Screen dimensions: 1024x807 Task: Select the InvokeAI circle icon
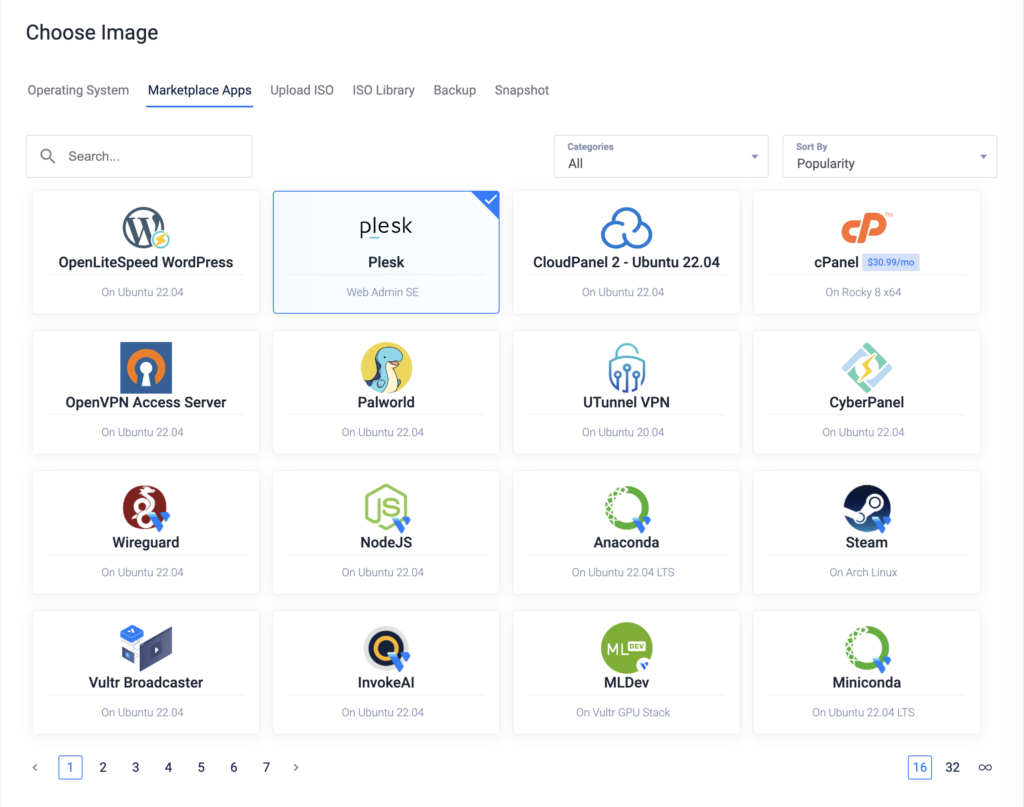point(387,648)
